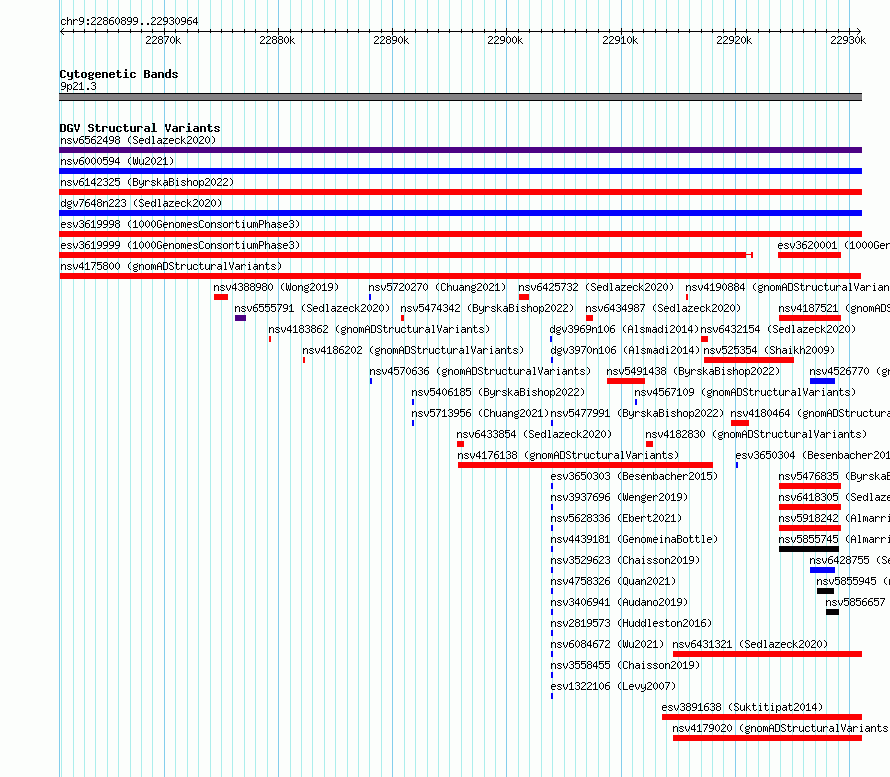The height and width of the screenshot is (777, 890).
Task: Select nsv5720270 (Chuang2021) label
Action: [437, 287]
